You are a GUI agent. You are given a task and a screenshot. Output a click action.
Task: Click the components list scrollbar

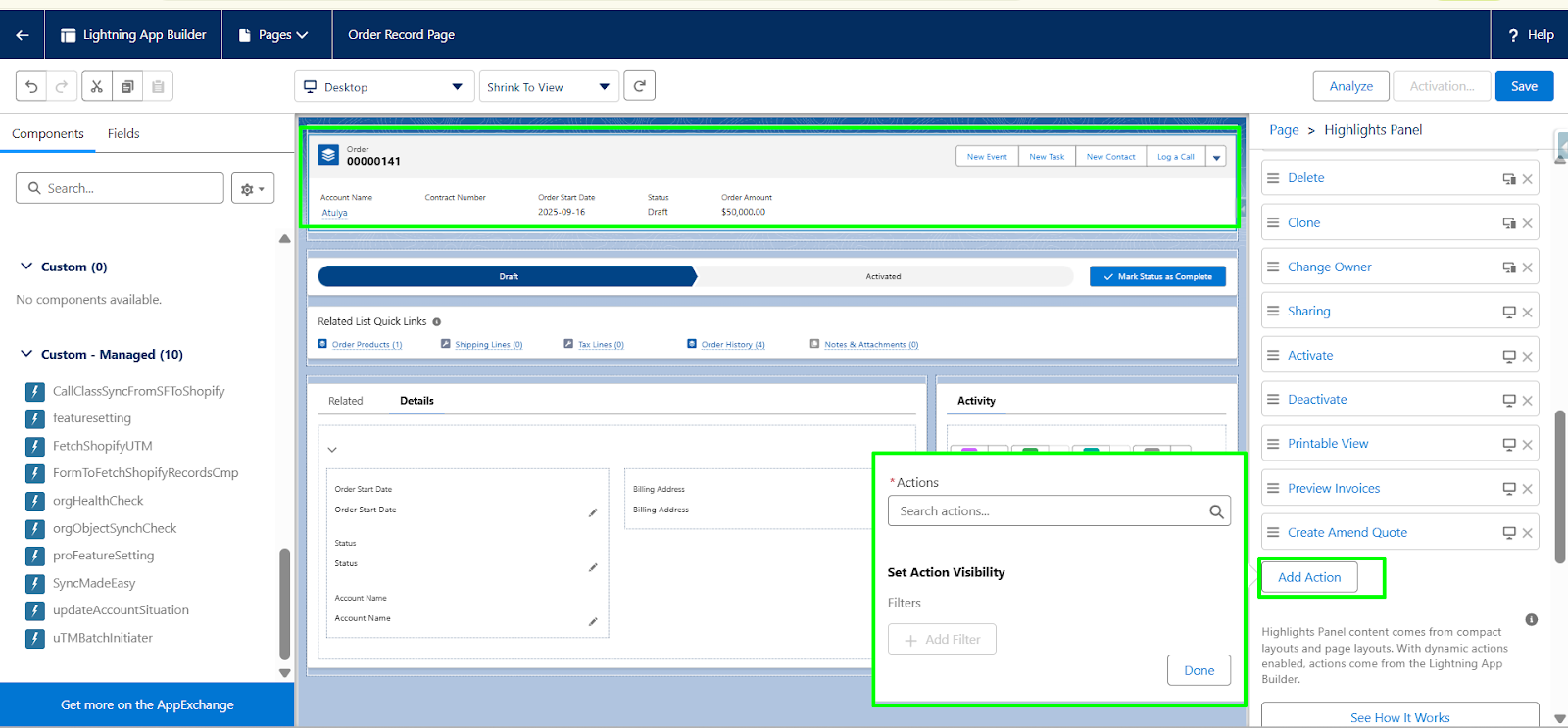pos(285,603)
